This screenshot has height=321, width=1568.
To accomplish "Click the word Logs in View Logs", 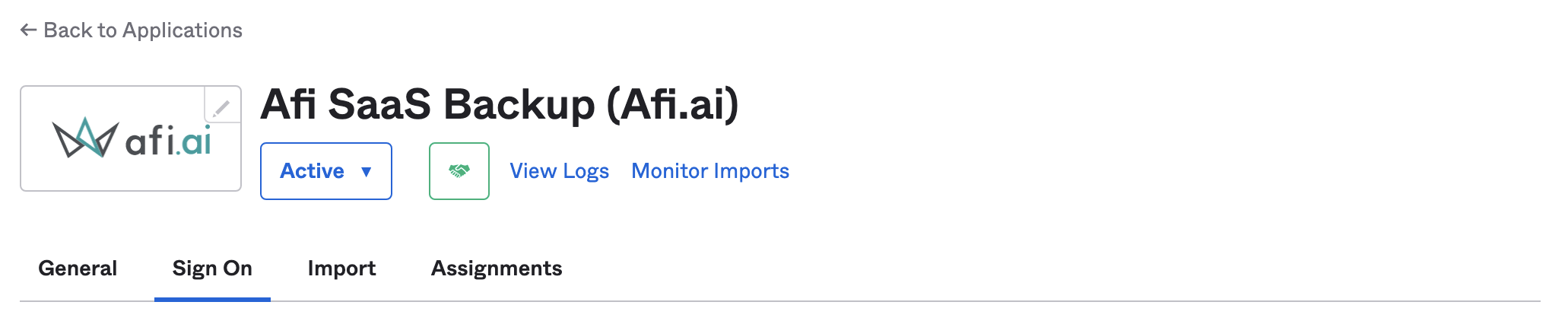I will [586, 171].
